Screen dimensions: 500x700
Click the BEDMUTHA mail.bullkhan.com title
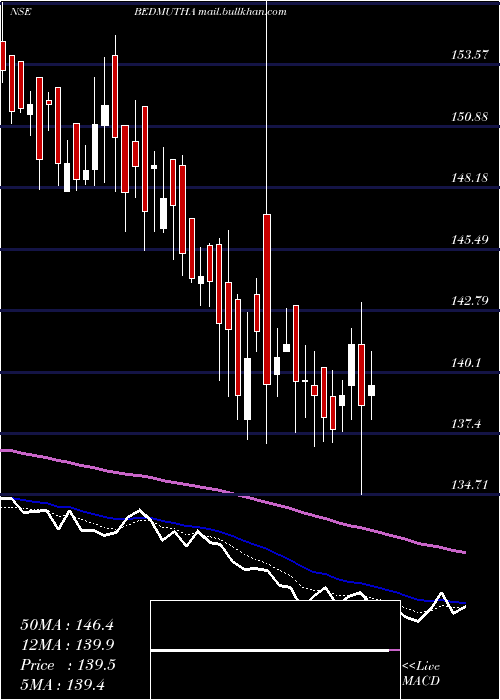210,12
